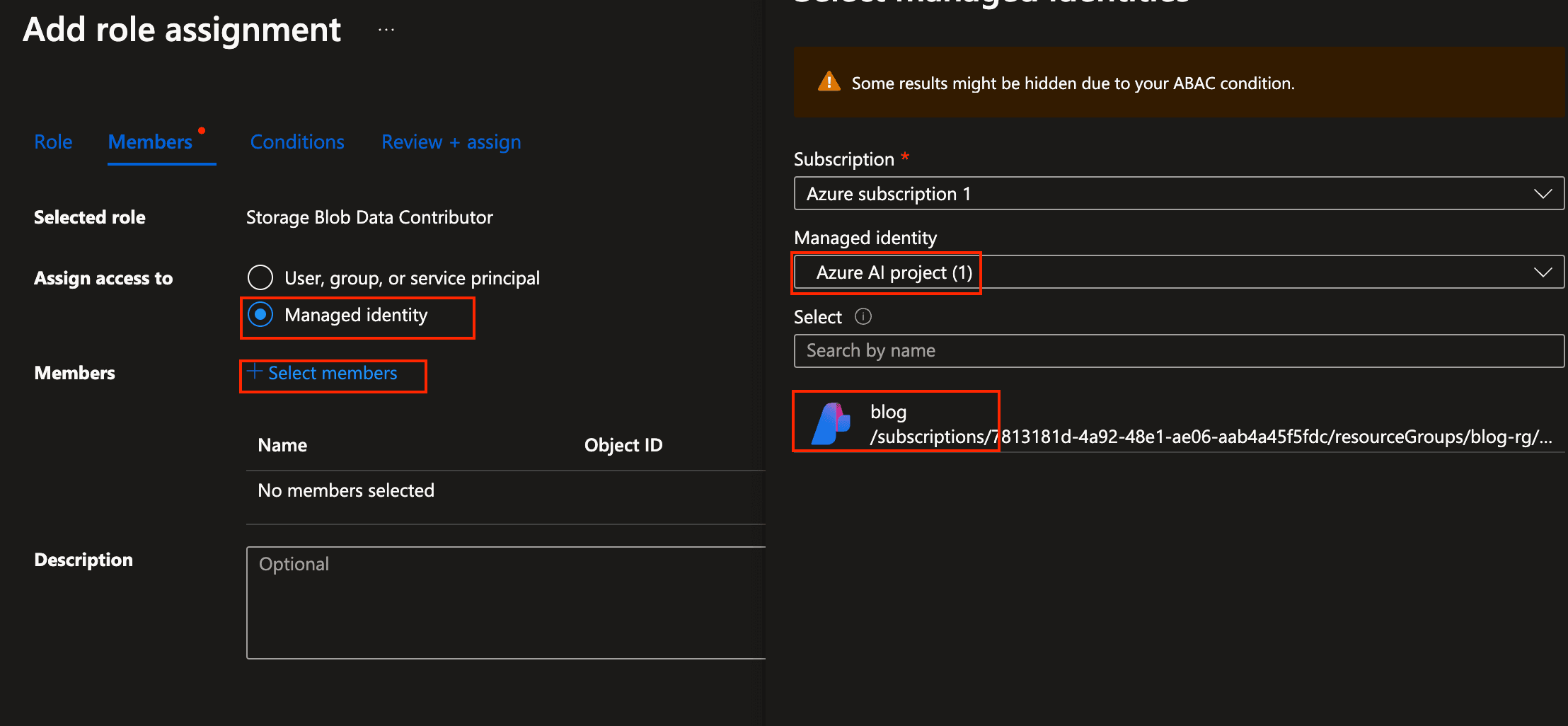This screenshot has width=1568, height=726.
Task: Open the Members tab
Action: tap(150, 142)
